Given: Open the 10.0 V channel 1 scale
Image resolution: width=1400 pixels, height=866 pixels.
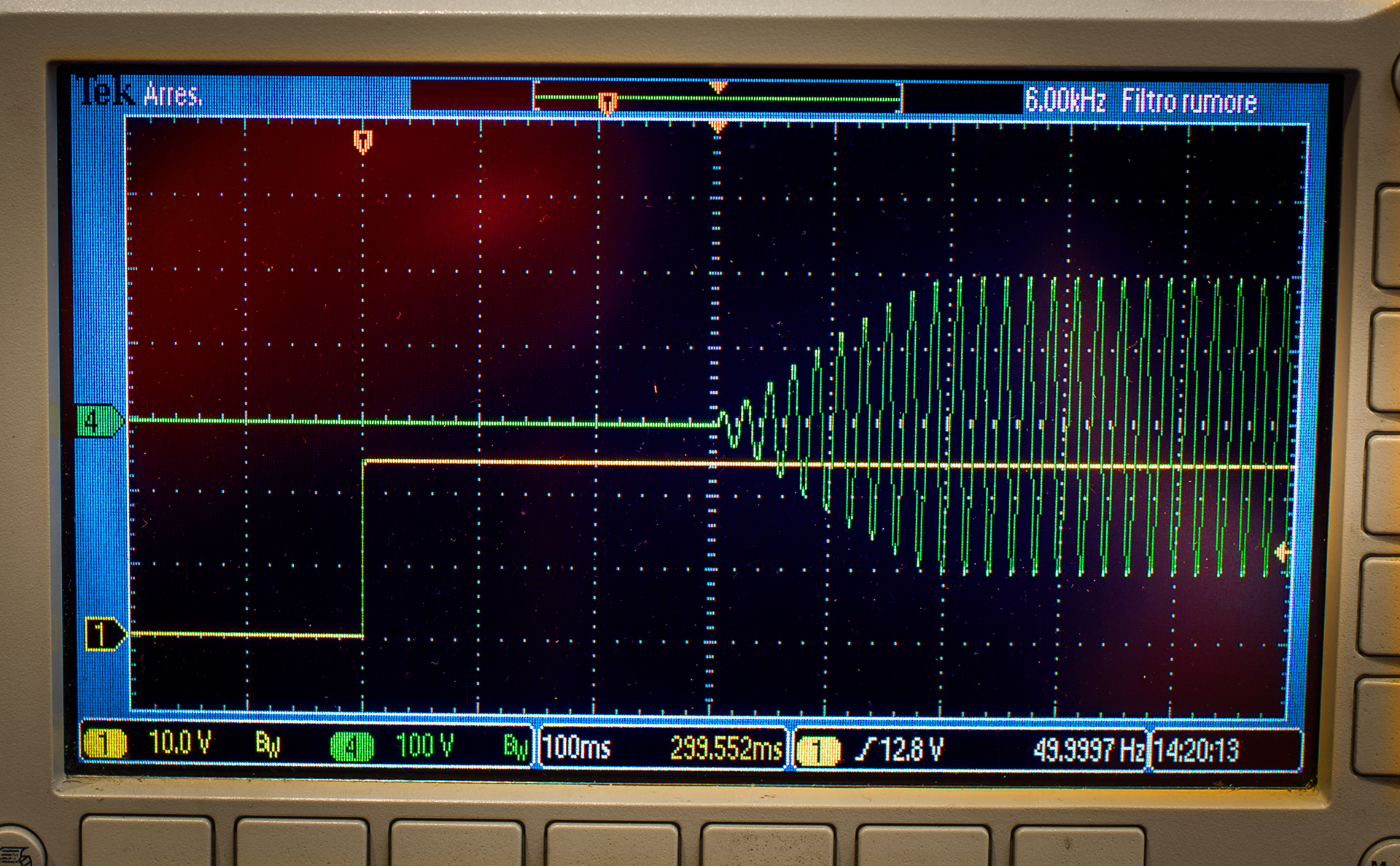Looking at the screenshot, I should point(179,743).
